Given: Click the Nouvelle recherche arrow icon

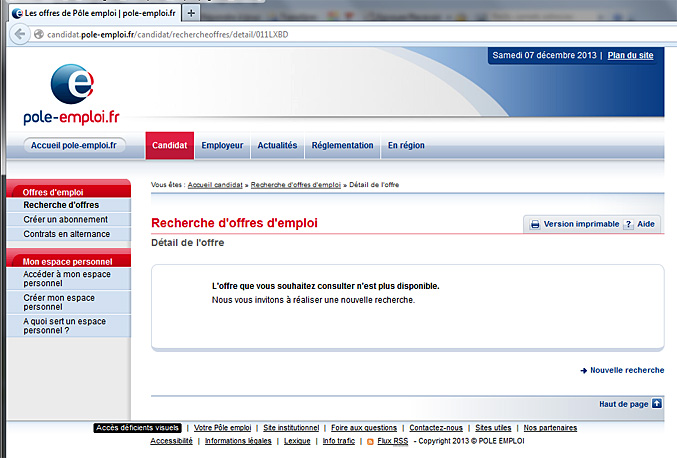Looking at the screenshot, I should coord(584,370).
